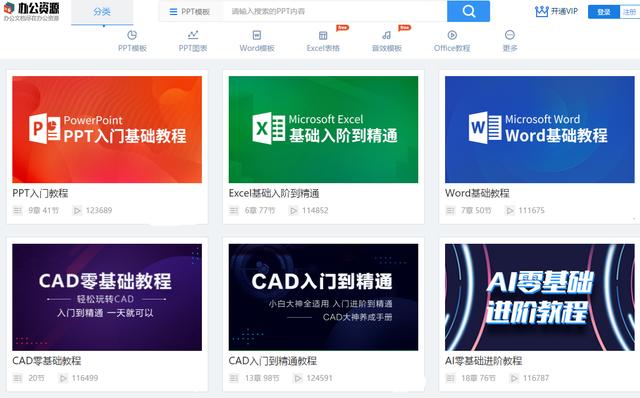The height and width of the screenshot is (398, 640).
Task: Click the 7章 50节 text
Action: pos(476,211)
